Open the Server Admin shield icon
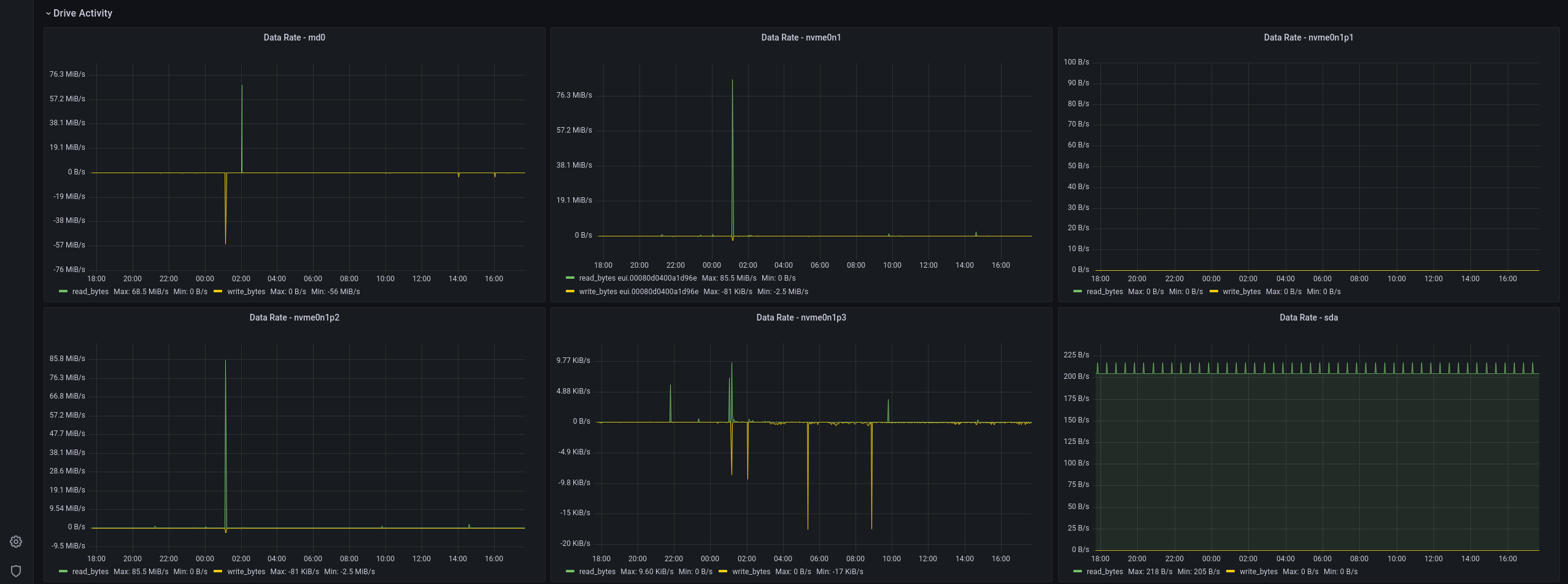Image resolution: width=1568 pixels, height=584 pixels. [16, 571]
